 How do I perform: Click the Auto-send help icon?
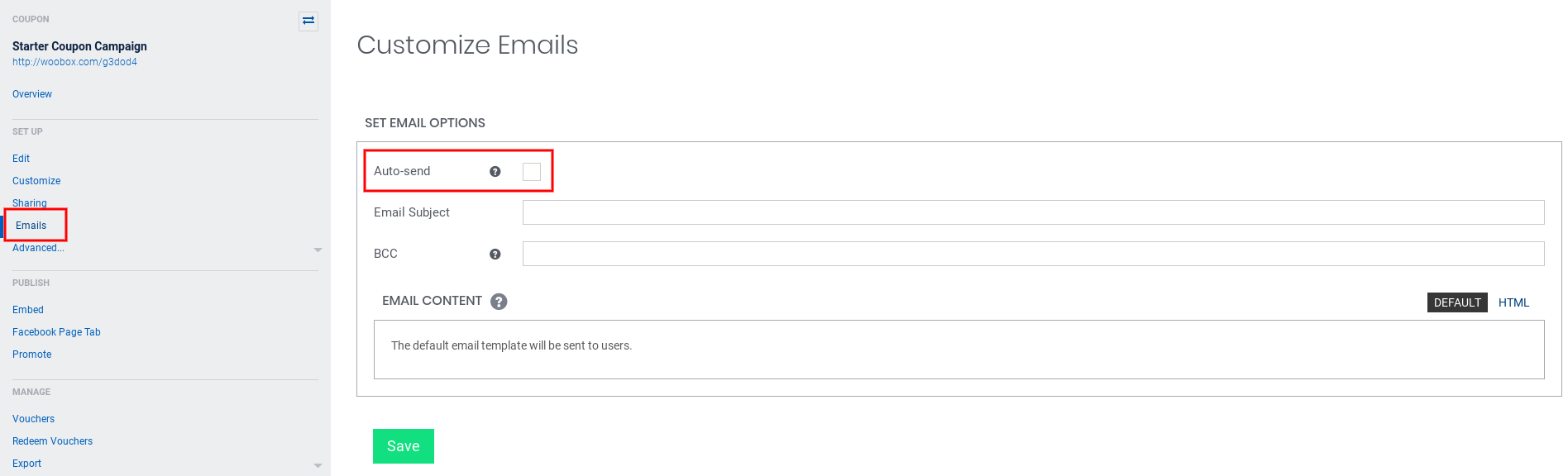495,172
